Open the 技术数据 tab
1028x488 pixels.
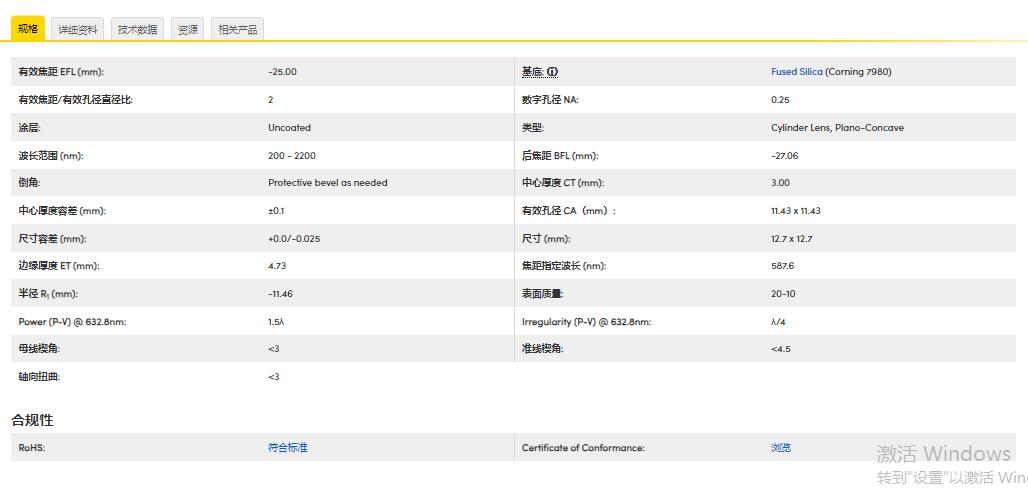138,30
